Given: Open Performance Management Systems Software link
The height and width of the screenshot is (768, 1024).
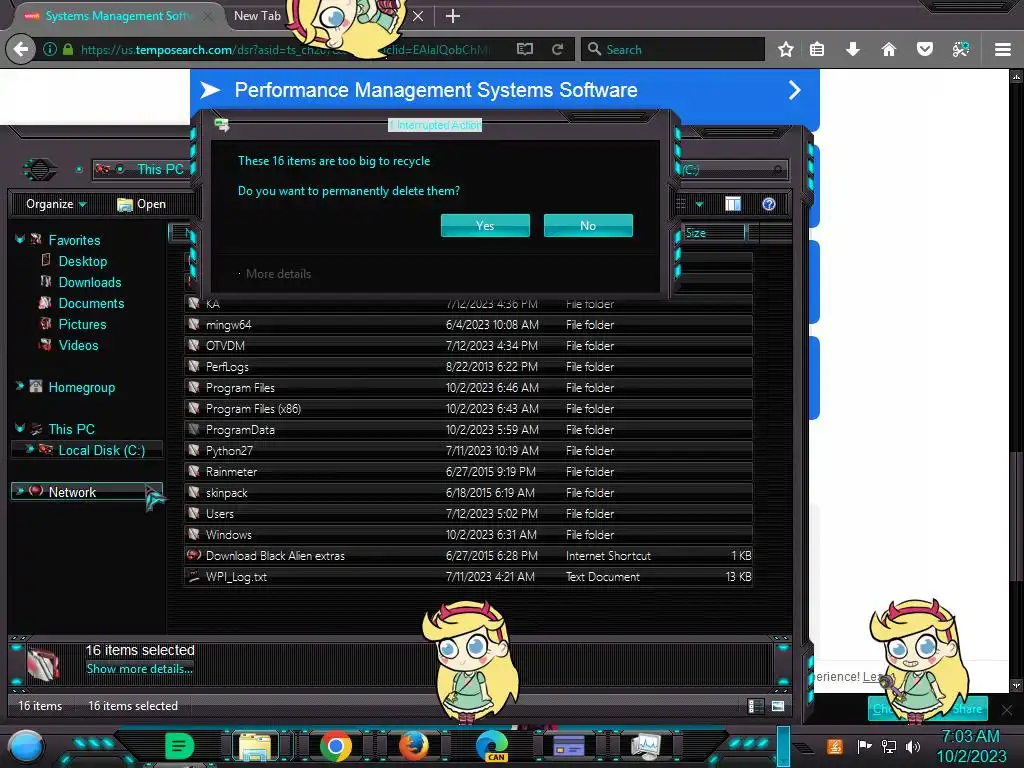Looking at the screenshot, I should coord(436,90).
